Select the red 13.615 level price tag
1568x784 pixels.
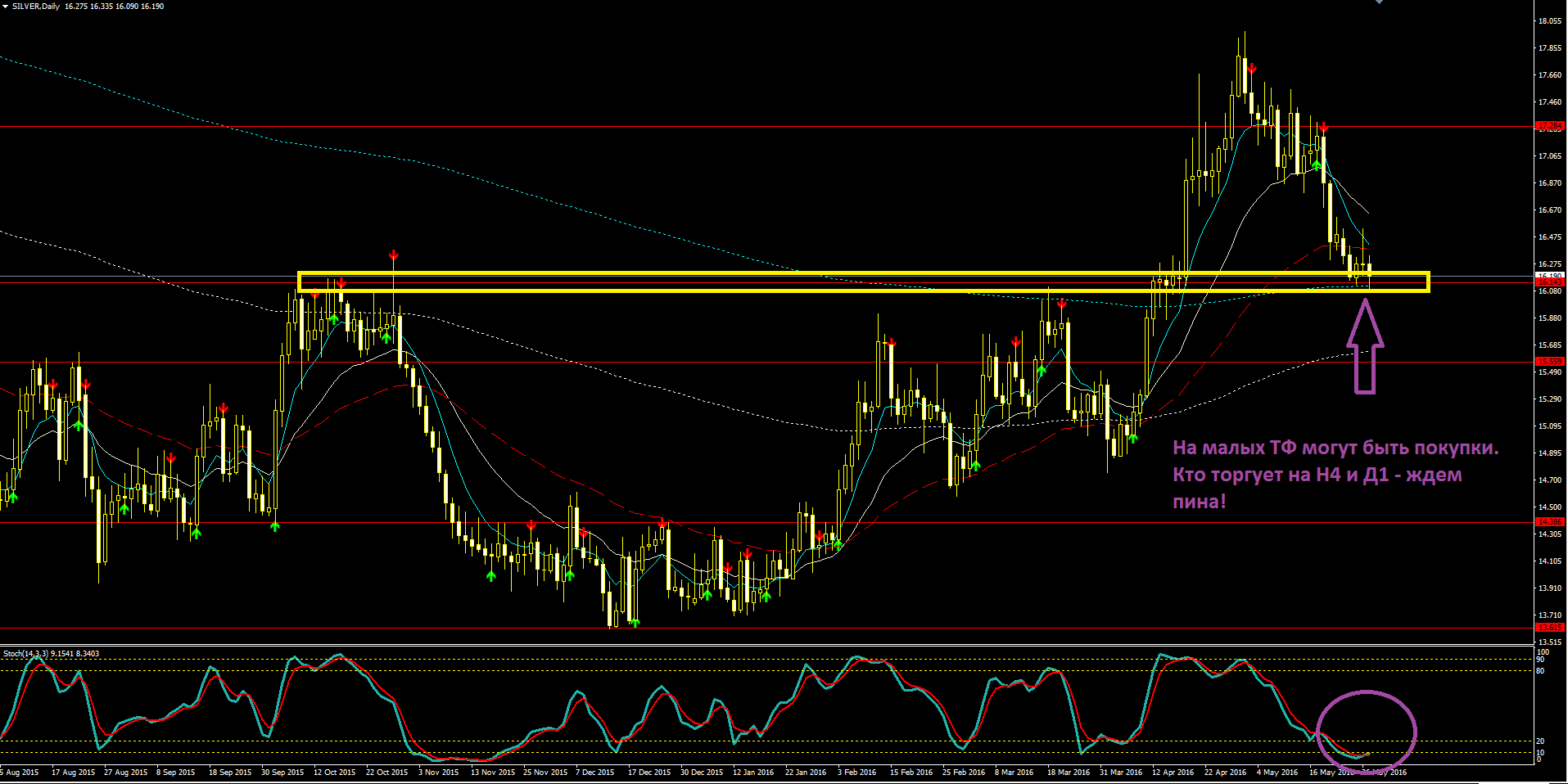(1551, 628)
